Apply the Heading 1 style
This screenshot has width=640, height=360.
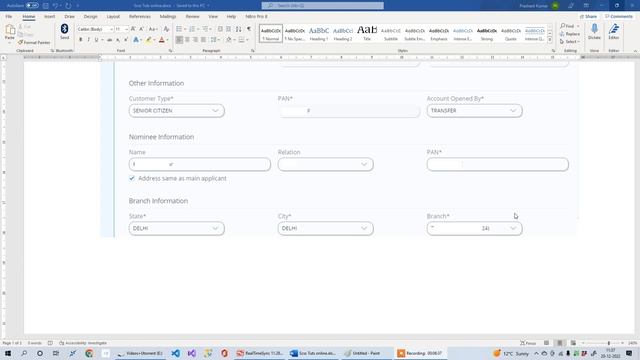(x=319, y=33)
